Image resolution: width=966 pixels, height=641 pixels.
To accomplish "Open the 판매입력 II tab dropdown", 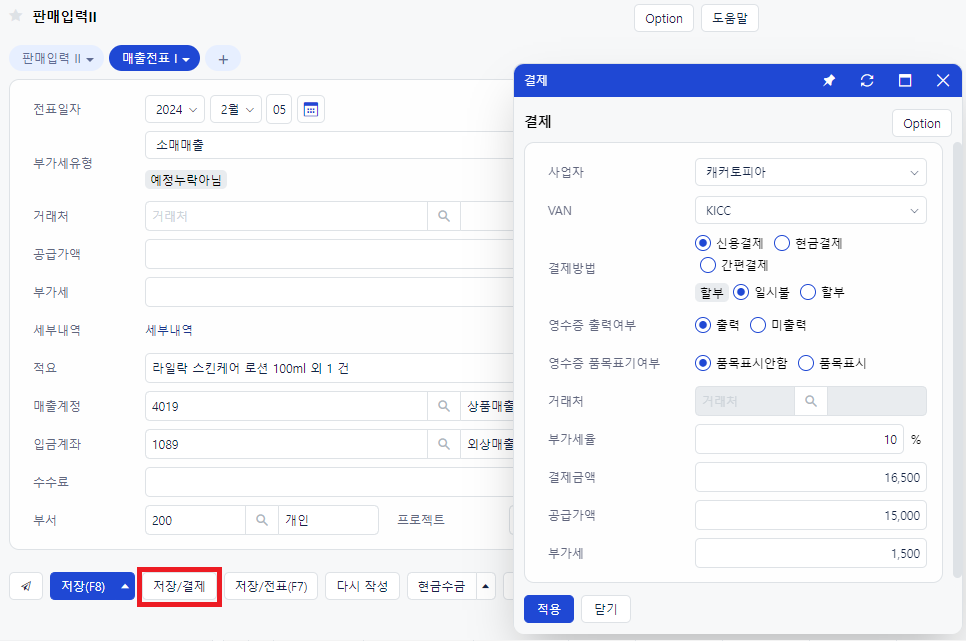I will (90, 60).
